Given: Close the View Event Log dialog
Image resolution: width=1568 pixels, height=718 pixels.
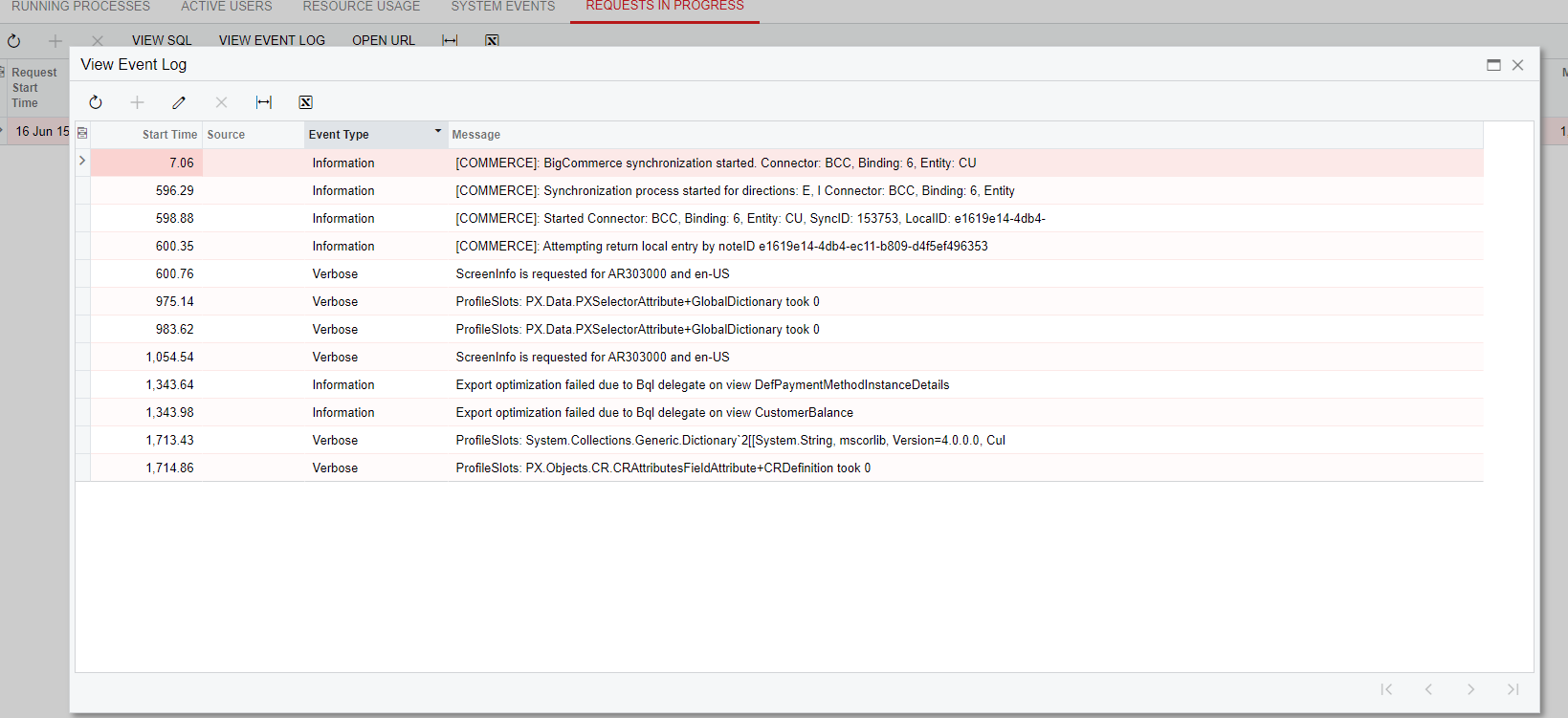Looking at the screenshot, I should point(1517,65).
